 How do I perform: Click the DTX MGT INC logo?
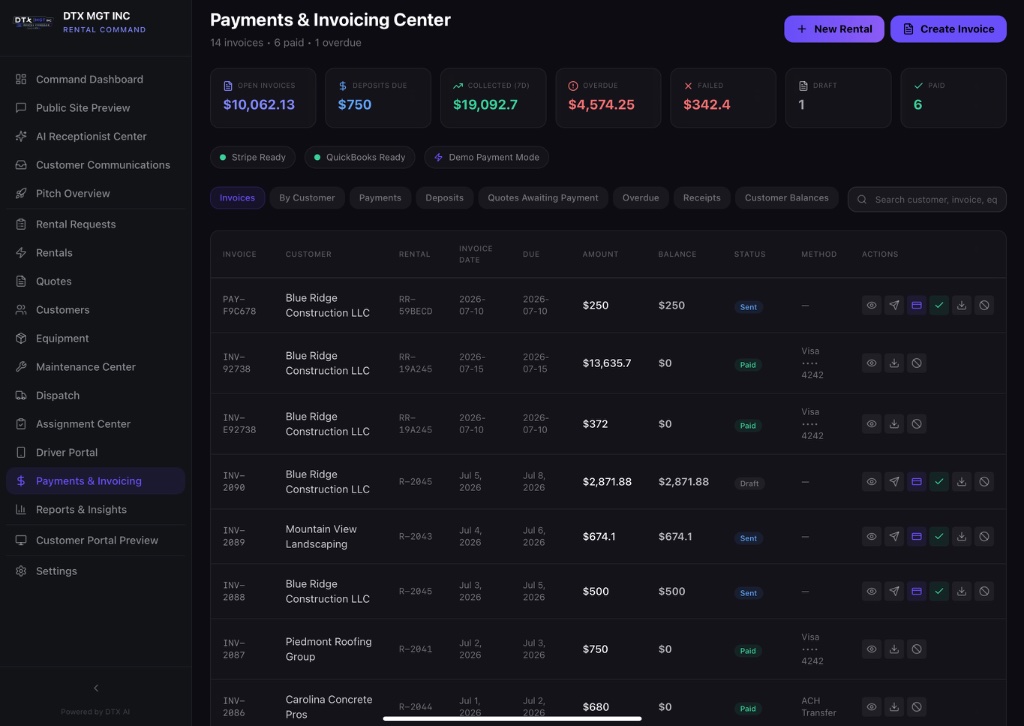(x=33, y=22)
